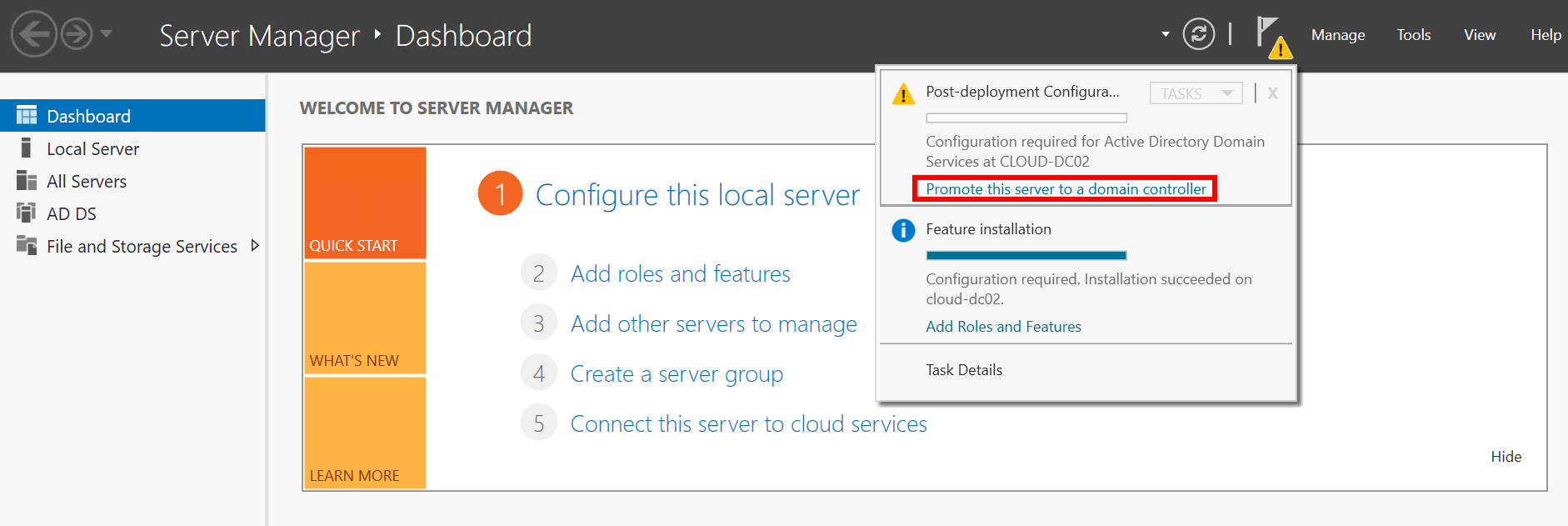Click the All Servers icon
Screen dimensions: 1568x526
[27, 180]
